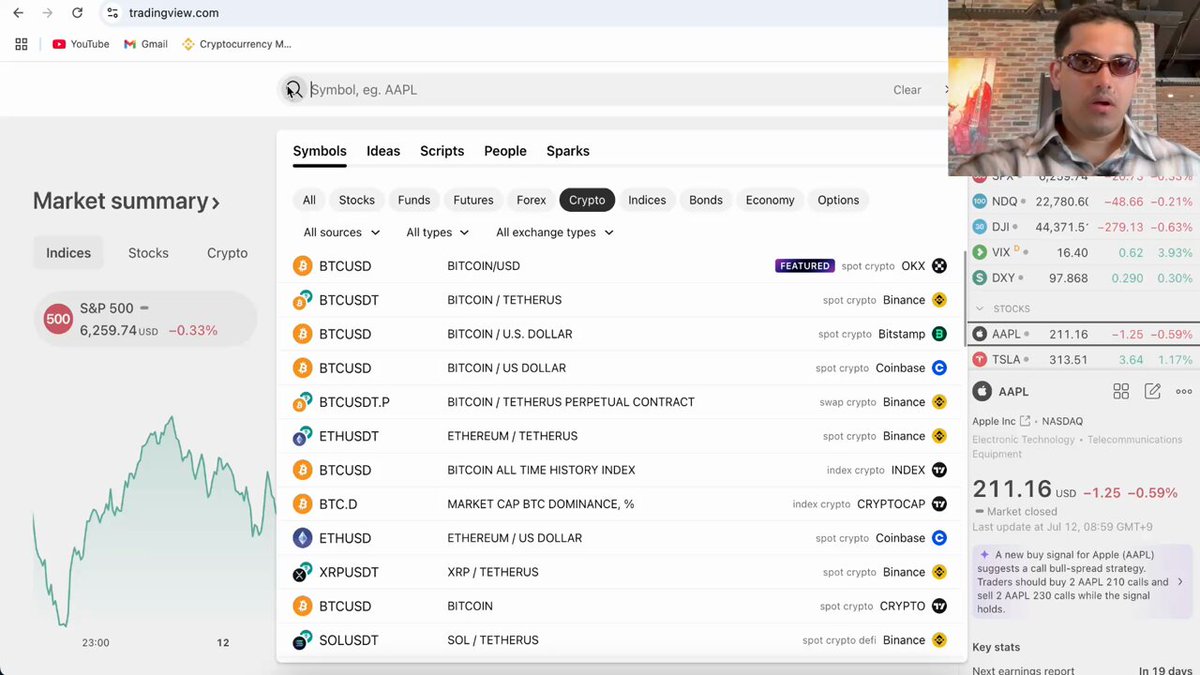Switch to the Sparks tab
Image resolution: width=1200 pixels, height=675 pixels.
pyautogui.click(x=568, y=151)
